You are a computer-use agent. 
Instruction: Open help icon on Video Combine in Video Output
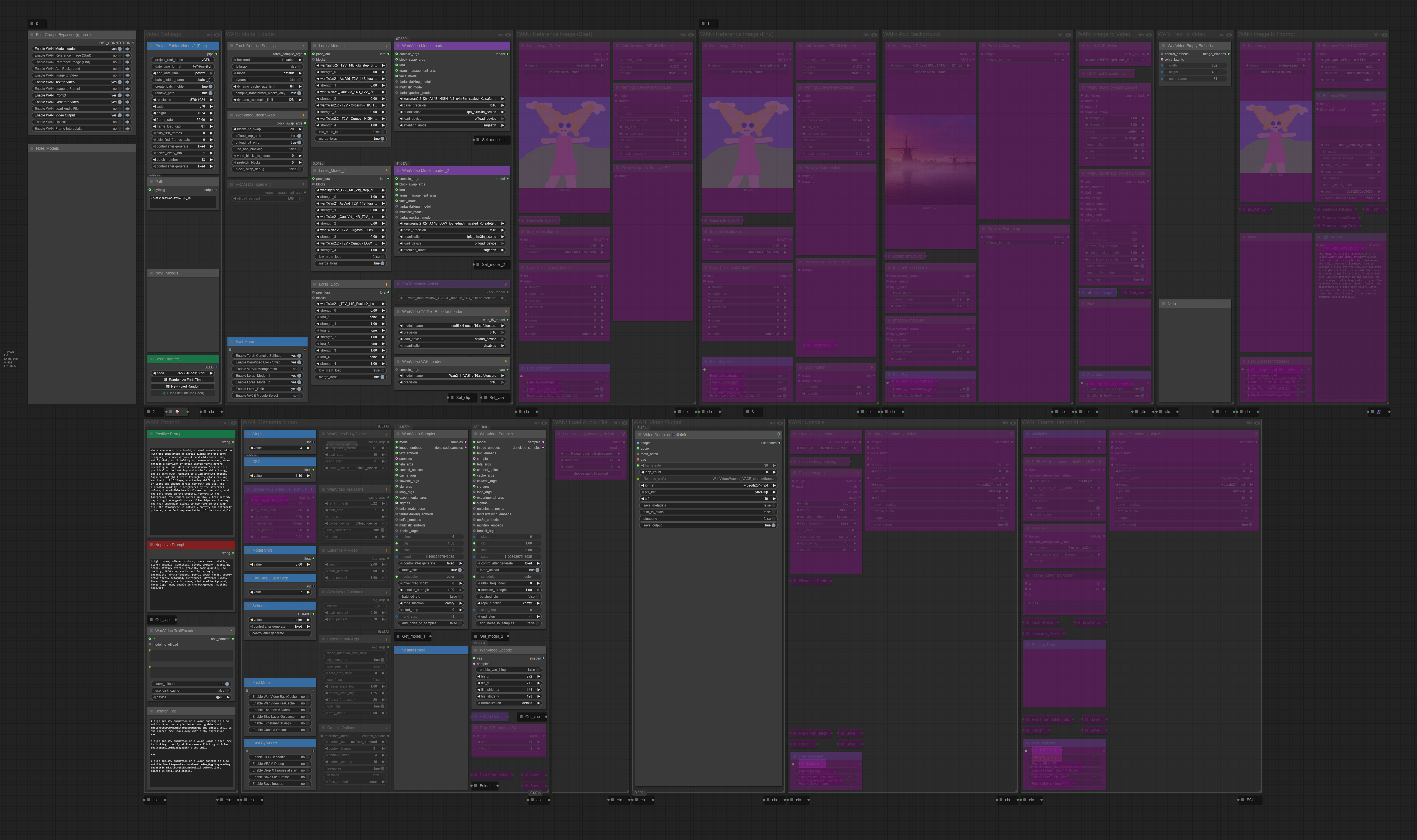pyautogui.click(x=779, y=435)
